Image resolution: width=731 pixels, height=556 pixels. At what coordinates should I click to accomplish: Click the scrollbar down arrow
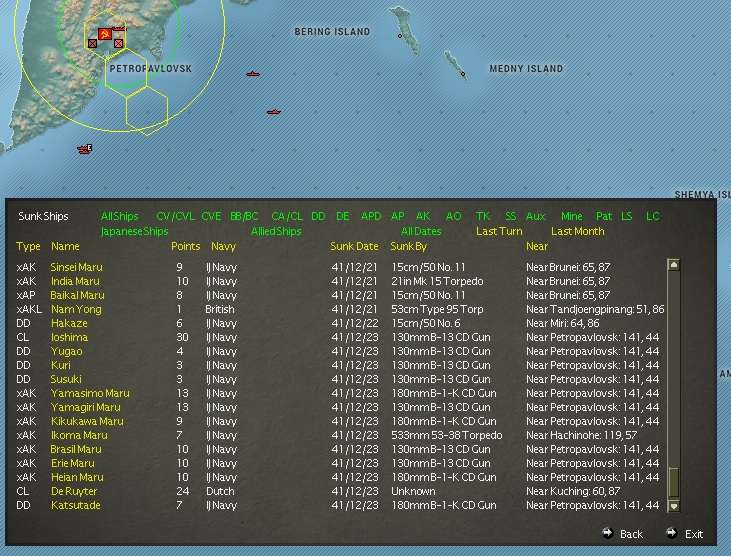coord(674,506)
